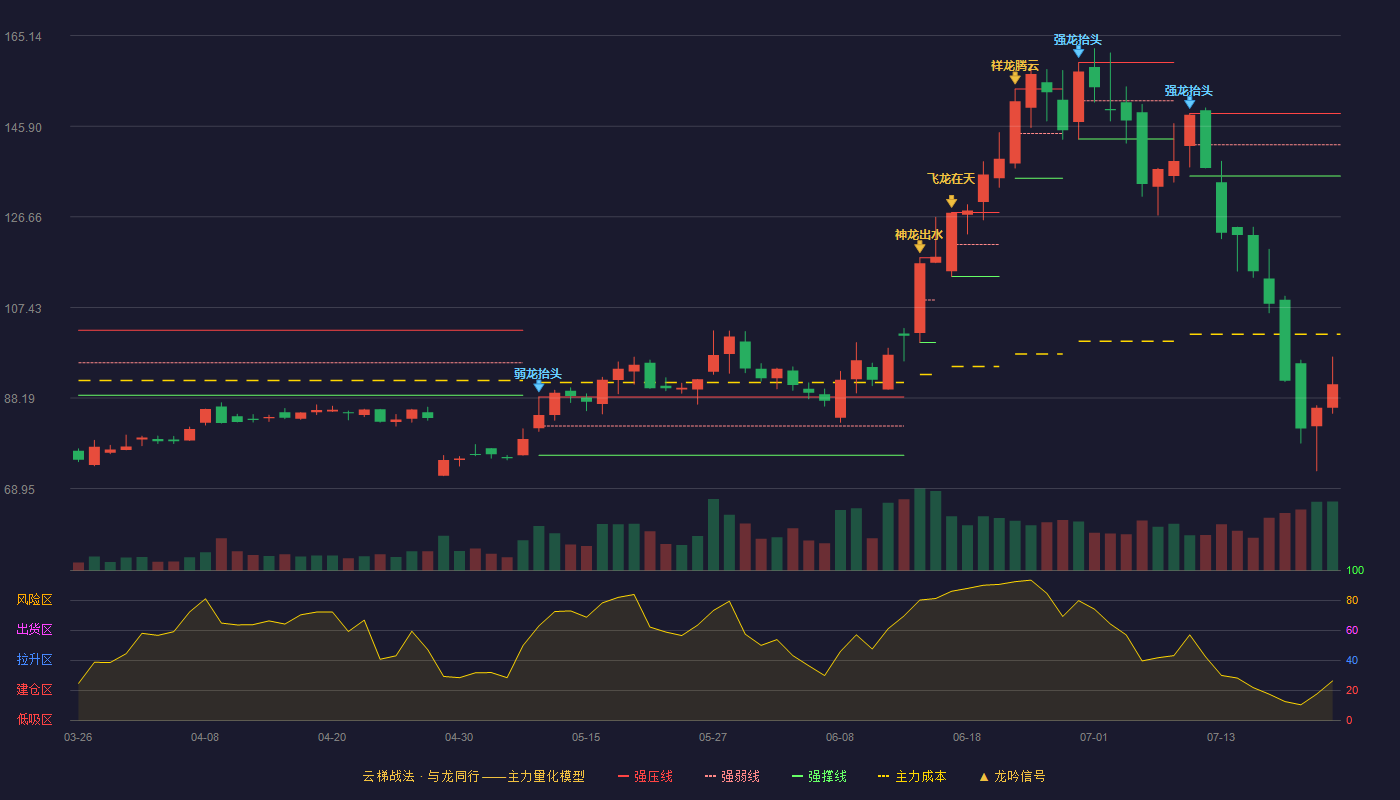This screenshot has width=1400, height=800.
Task: Select the 建仓区 zone label
Action: click(x=34, y=690)
